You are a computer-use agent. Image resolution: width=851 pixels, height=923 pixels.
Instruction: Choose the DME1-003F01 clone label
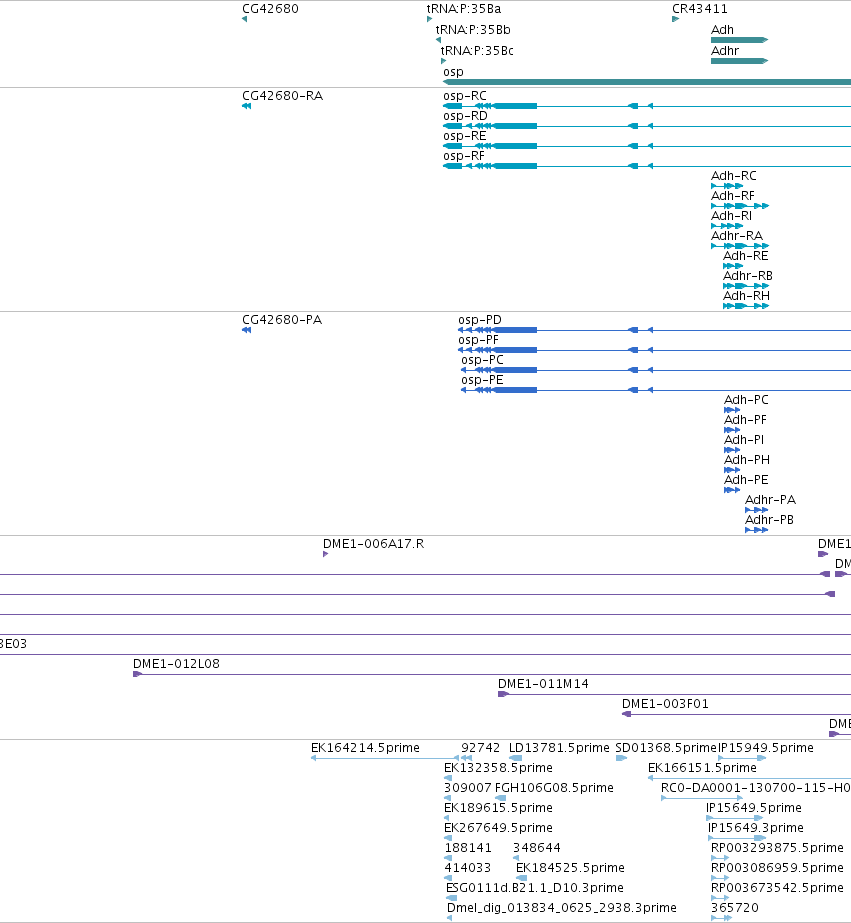pos(666,704)
